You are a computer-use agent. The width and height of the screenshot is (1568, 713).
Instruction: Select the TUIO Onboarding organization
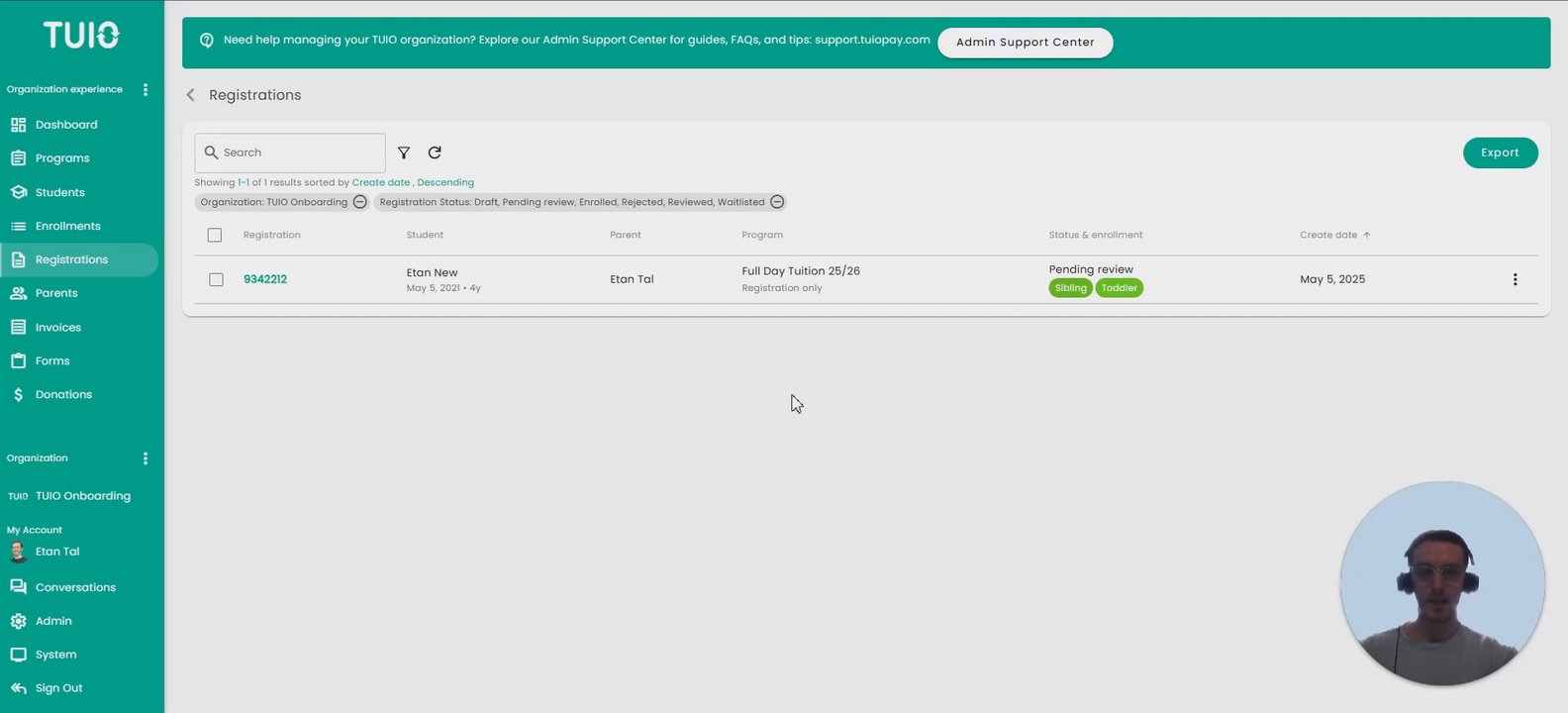(83, 496)
